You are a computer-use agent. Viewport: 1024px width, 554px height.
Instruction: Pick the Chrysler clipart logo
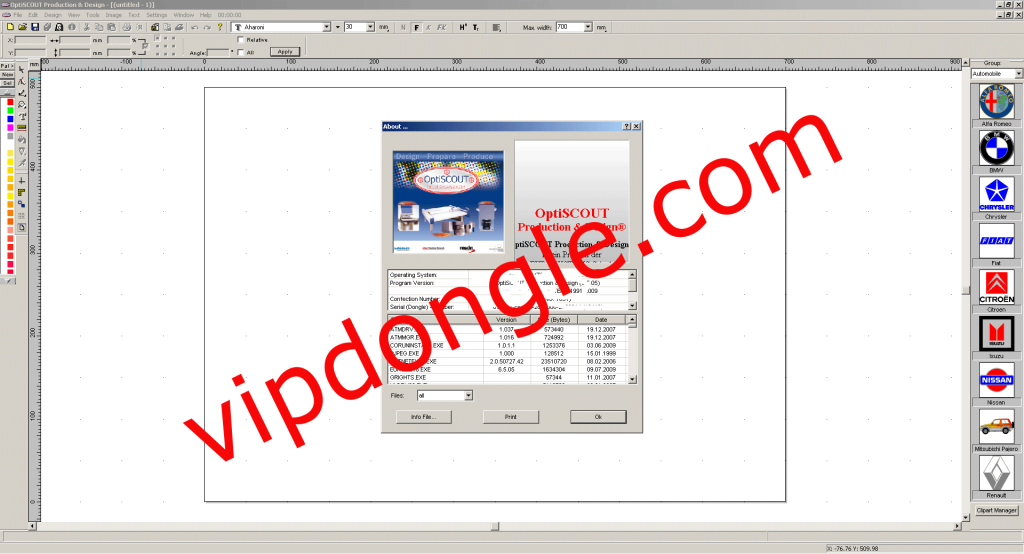click(996, 195)
